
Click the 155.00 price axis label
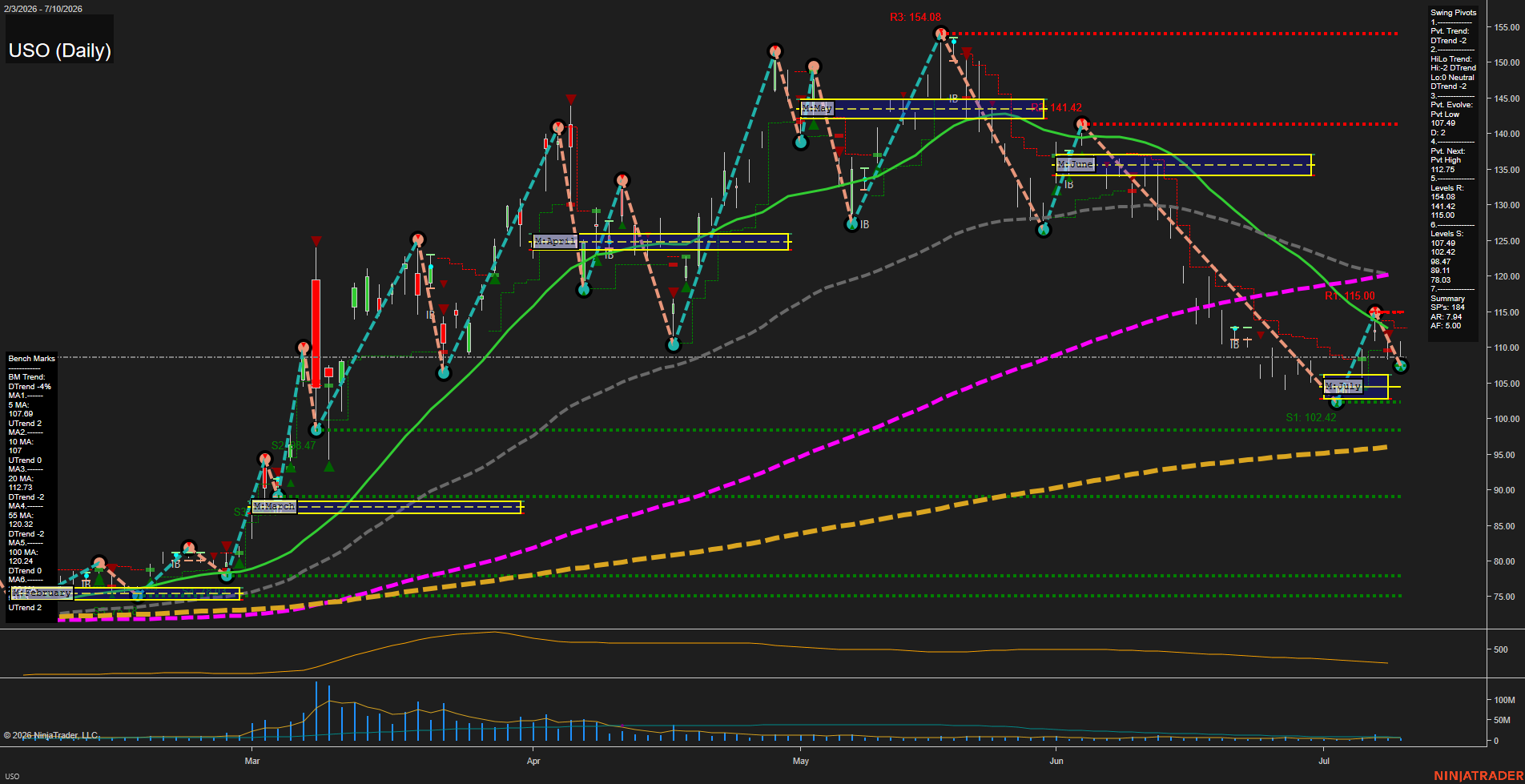point(1507,27)
